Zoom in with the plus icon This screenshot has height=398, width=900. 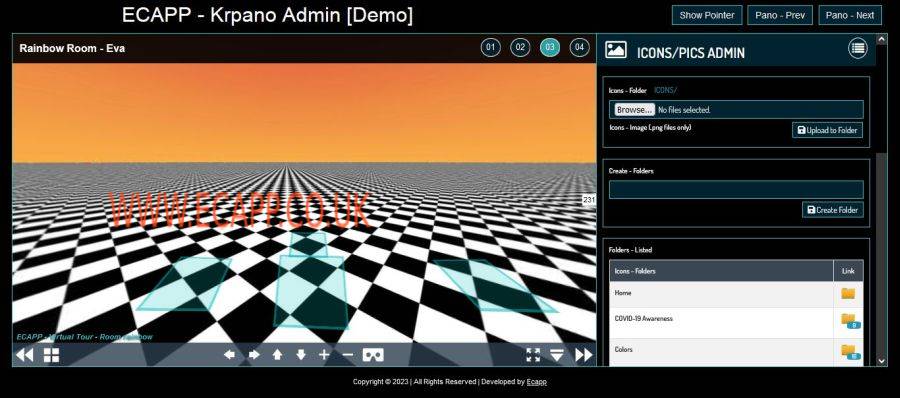pyautogui.click(x=324, y=355)
